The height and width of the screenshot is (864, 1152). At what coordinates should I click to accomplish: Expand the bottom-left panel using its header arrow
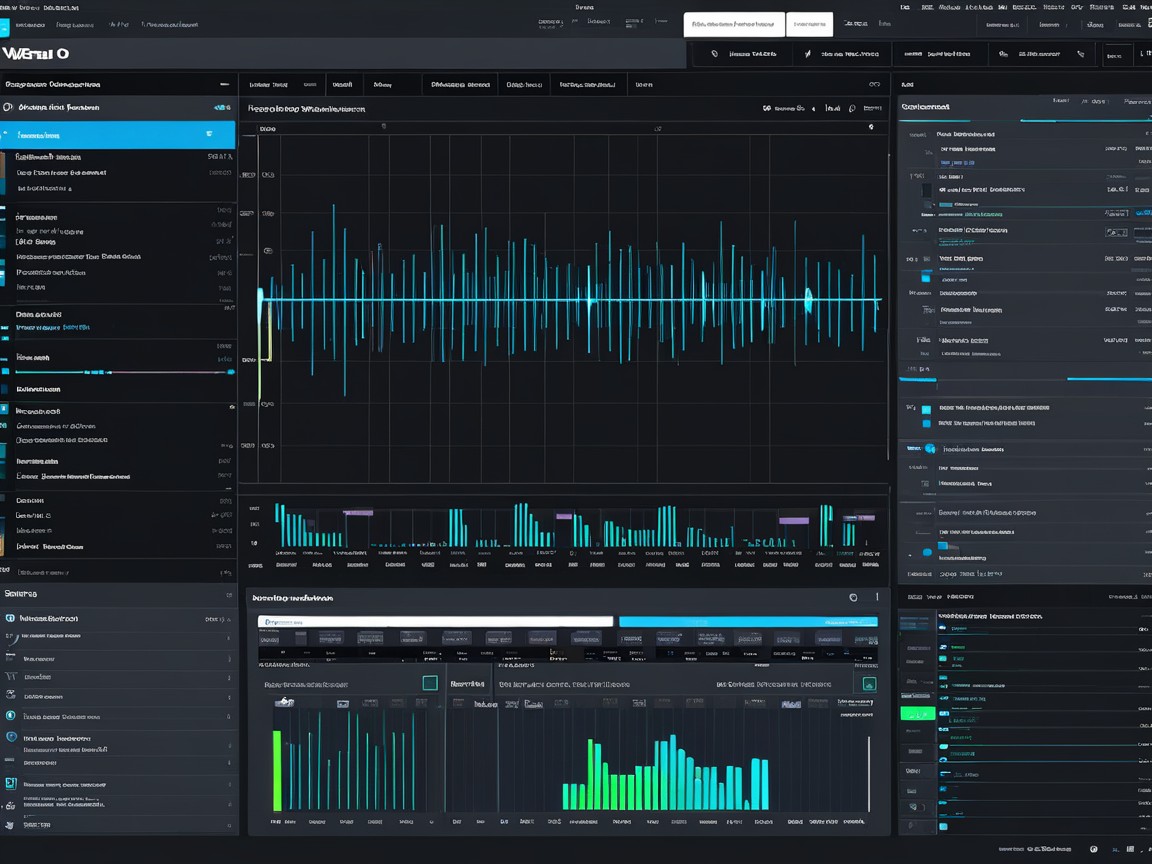tap(228, 594)
